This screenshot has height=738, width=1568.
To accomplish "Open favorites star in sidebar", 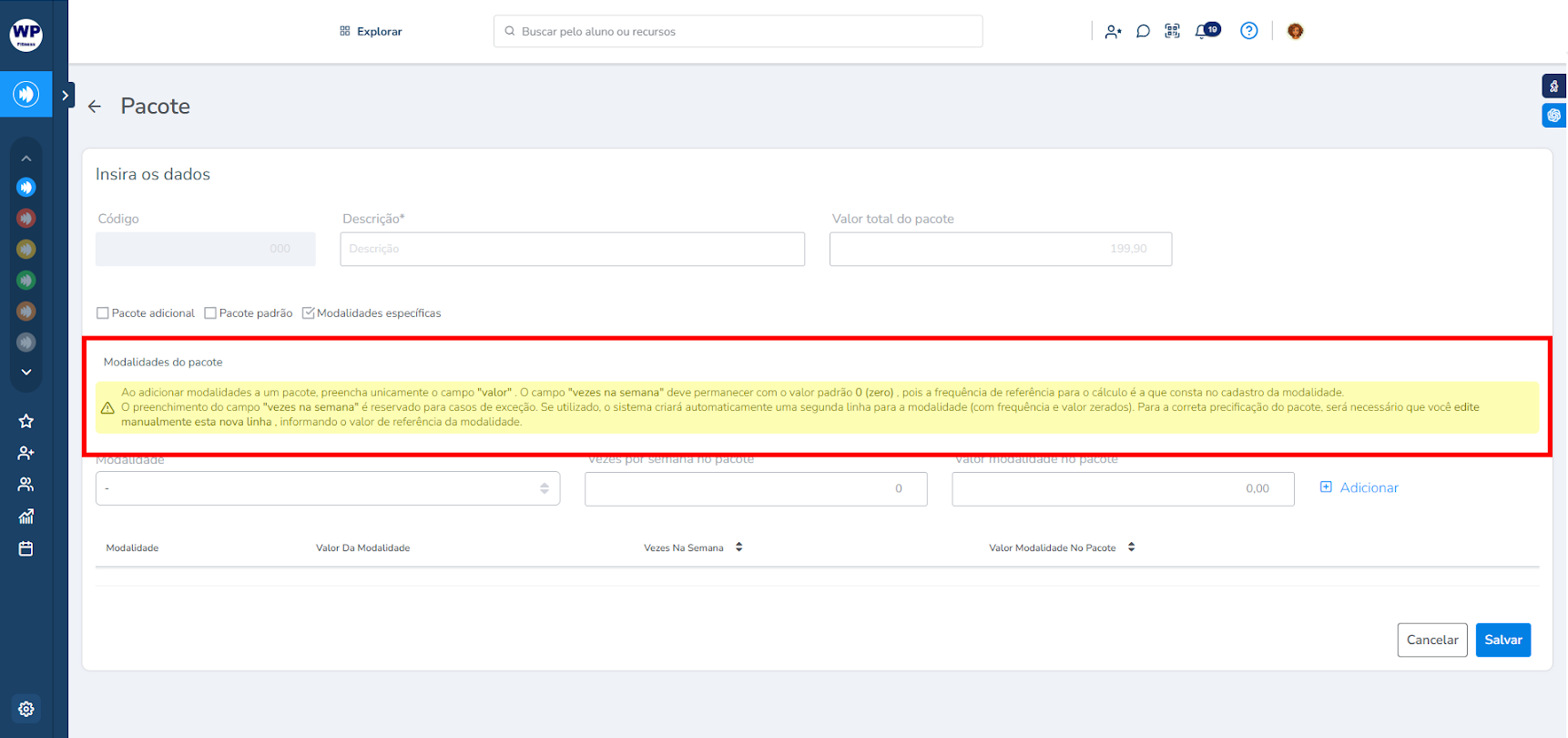I will coord(25,421).
